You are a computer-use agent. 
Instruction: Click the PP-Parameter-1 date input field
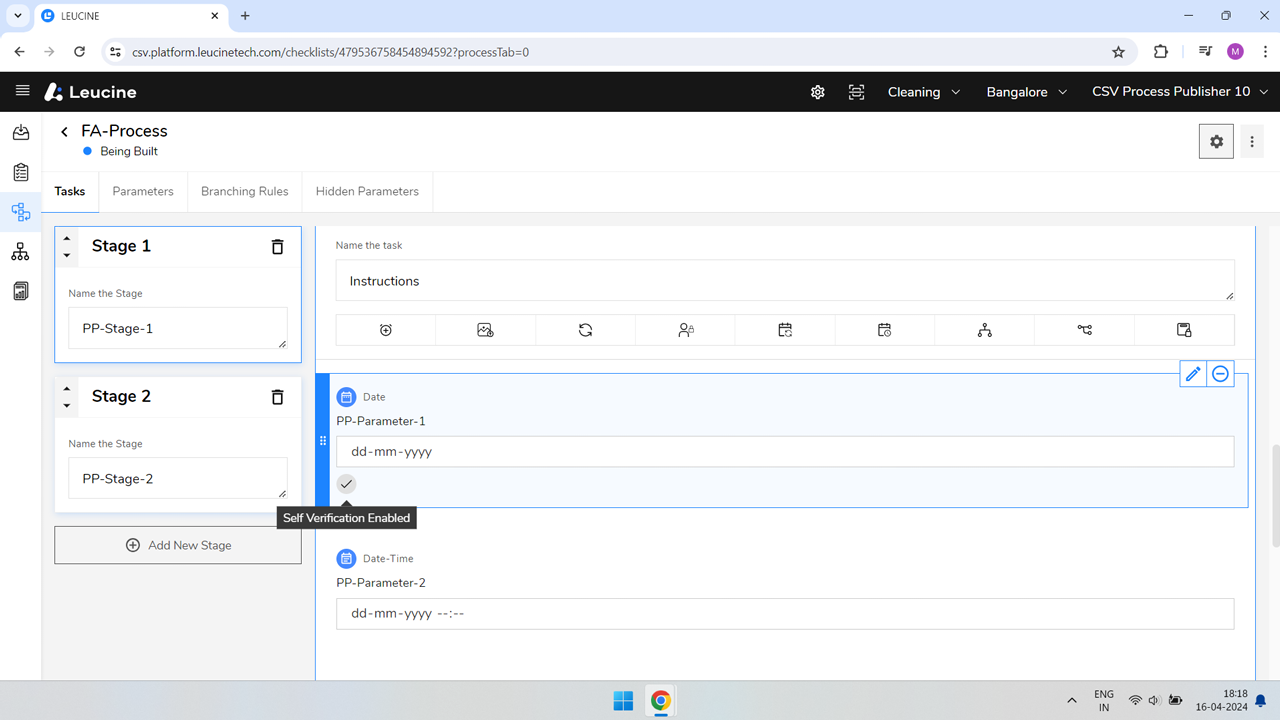785,452
